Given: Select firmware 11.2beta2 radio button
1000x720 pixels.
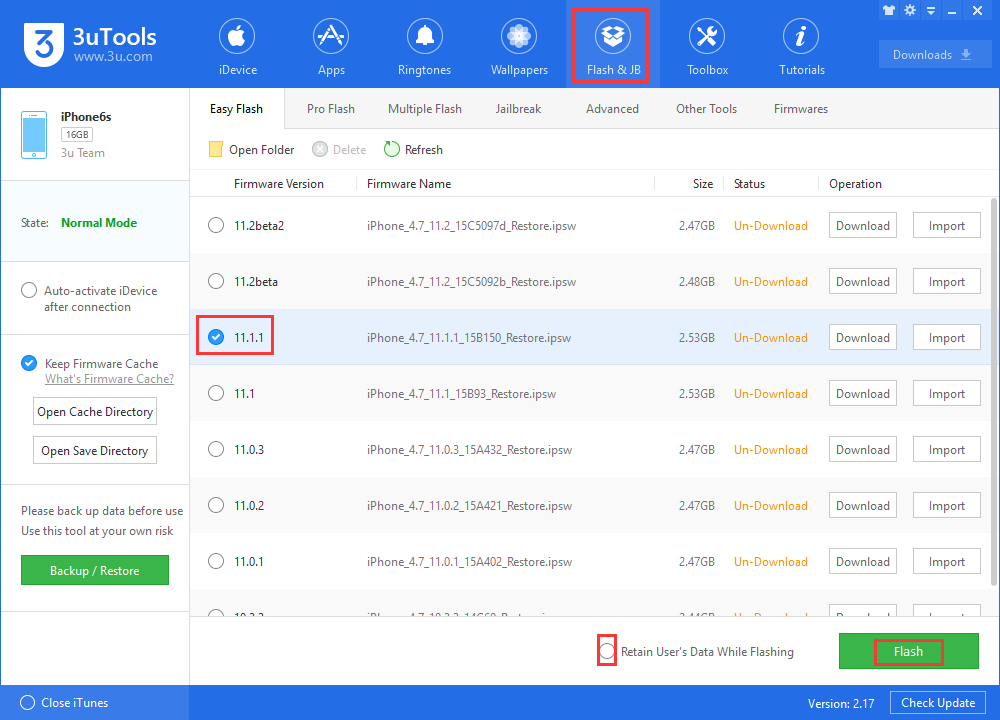Looking at the screenshot, I should coord(216,225).
